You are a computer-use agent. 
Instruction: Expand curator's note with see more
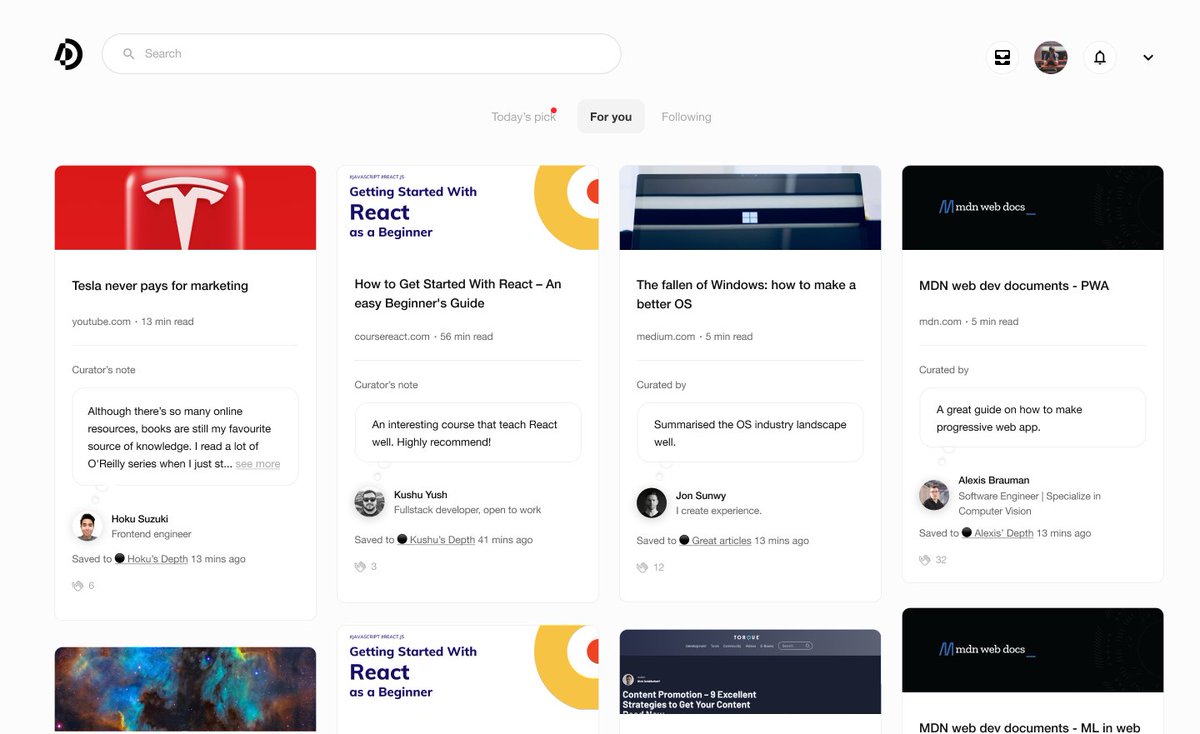point(258,464)
